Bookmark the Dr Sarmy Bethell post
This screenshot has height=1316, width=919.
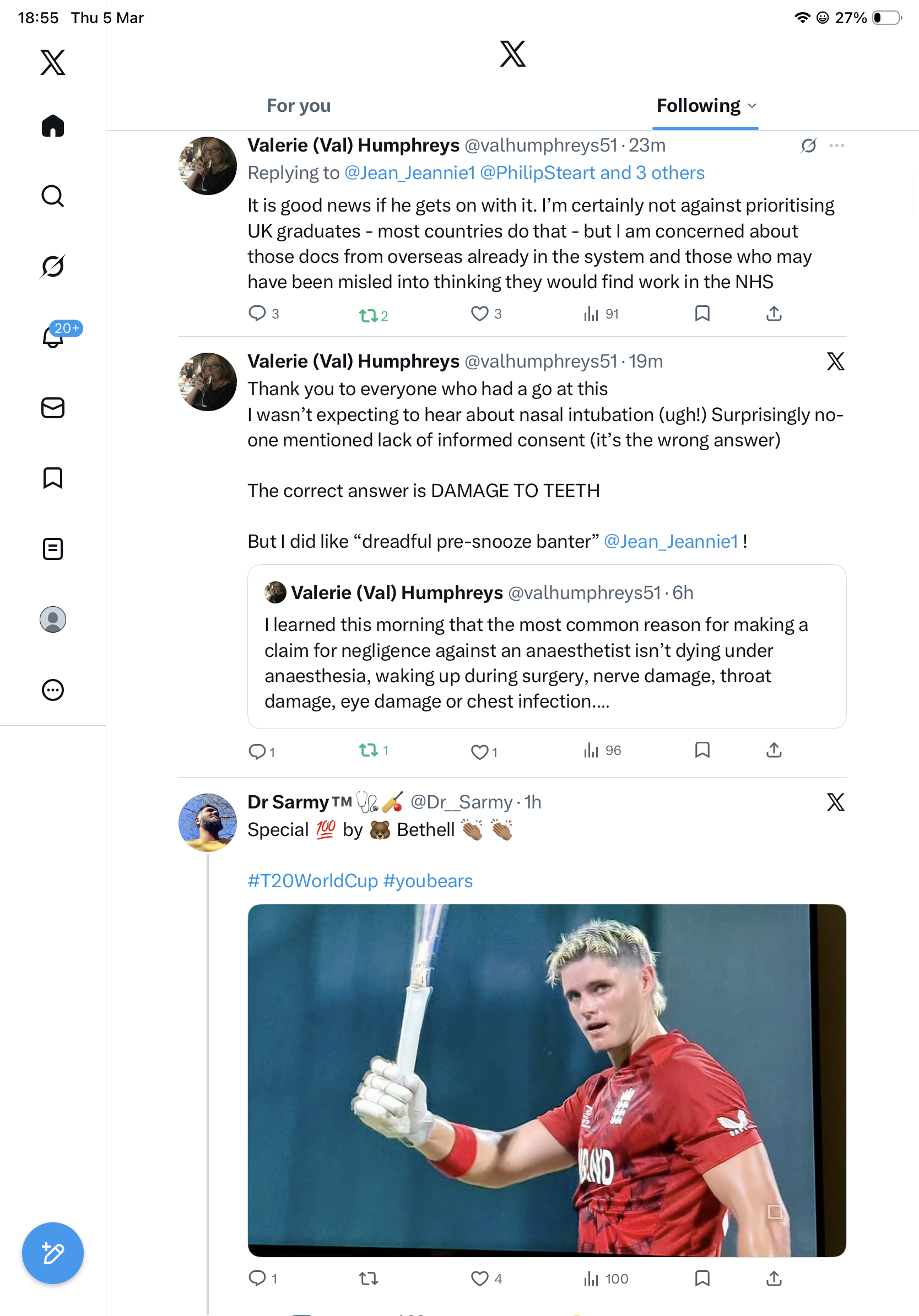(x=702, y=1277)
